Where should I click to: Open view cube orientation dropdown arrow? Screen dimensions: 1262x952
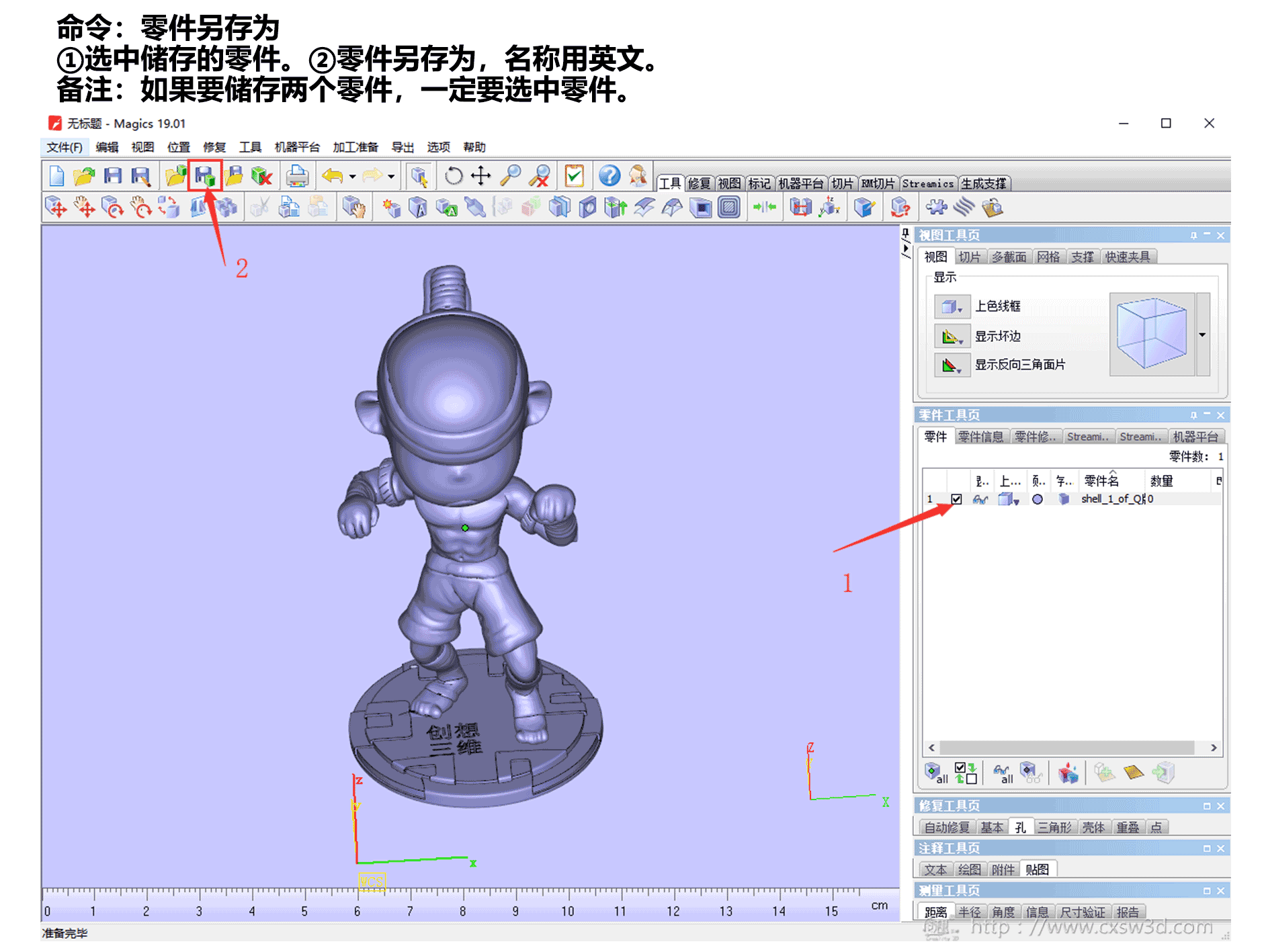coord(1202,335)
